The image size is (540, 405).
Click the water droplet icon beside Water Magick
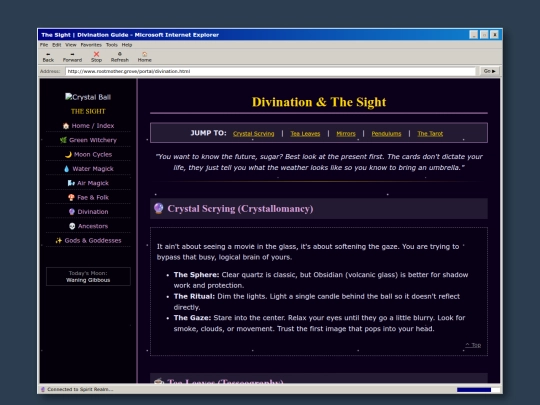click(66, 169)
